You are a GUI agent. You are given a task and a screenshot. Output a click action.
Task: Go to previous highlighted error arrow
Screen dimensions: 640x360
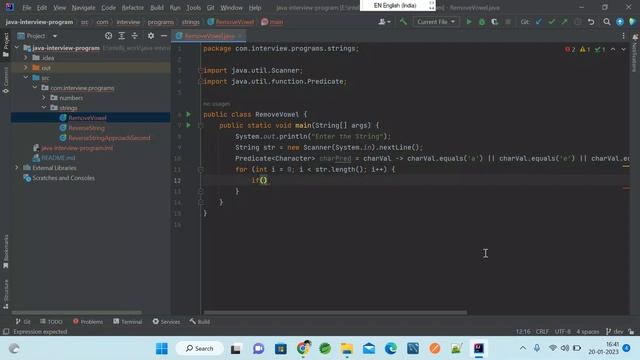[613, 49]
